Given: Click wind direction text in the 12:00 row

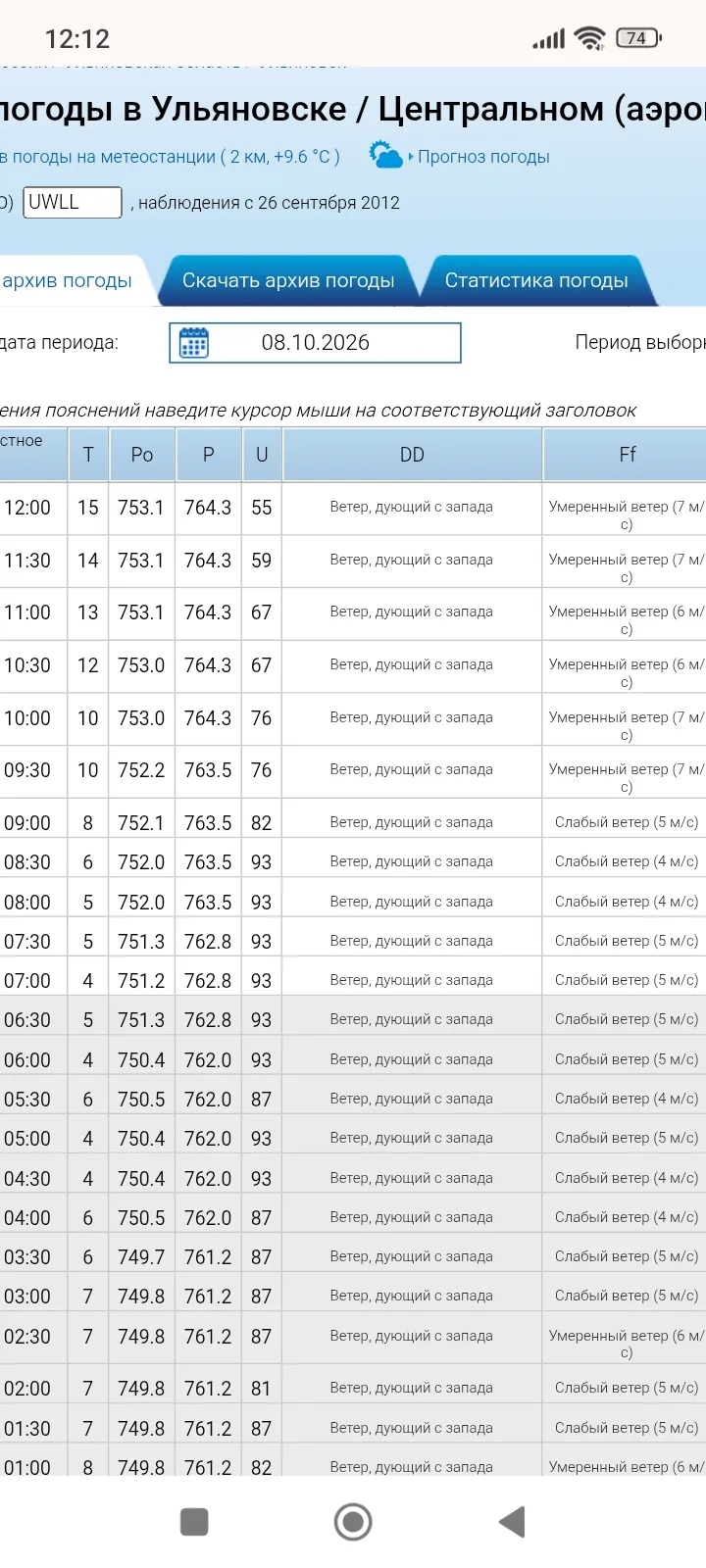Looking at the screenshot, I should coord(412,507).
